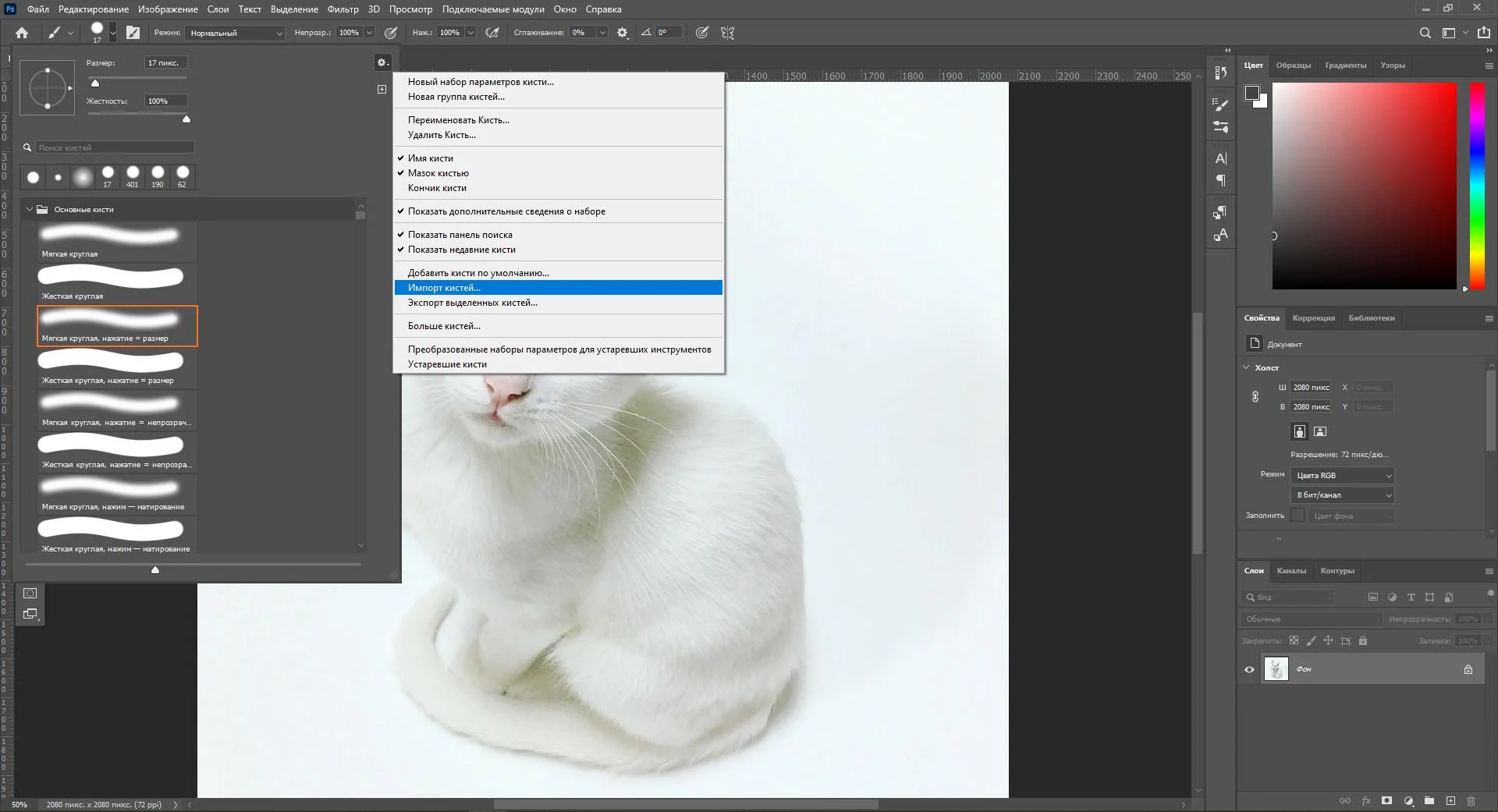Viewport: 1498px width, 812px height.
Task: Click the brush search field
Action: click(x=115, y=147)
